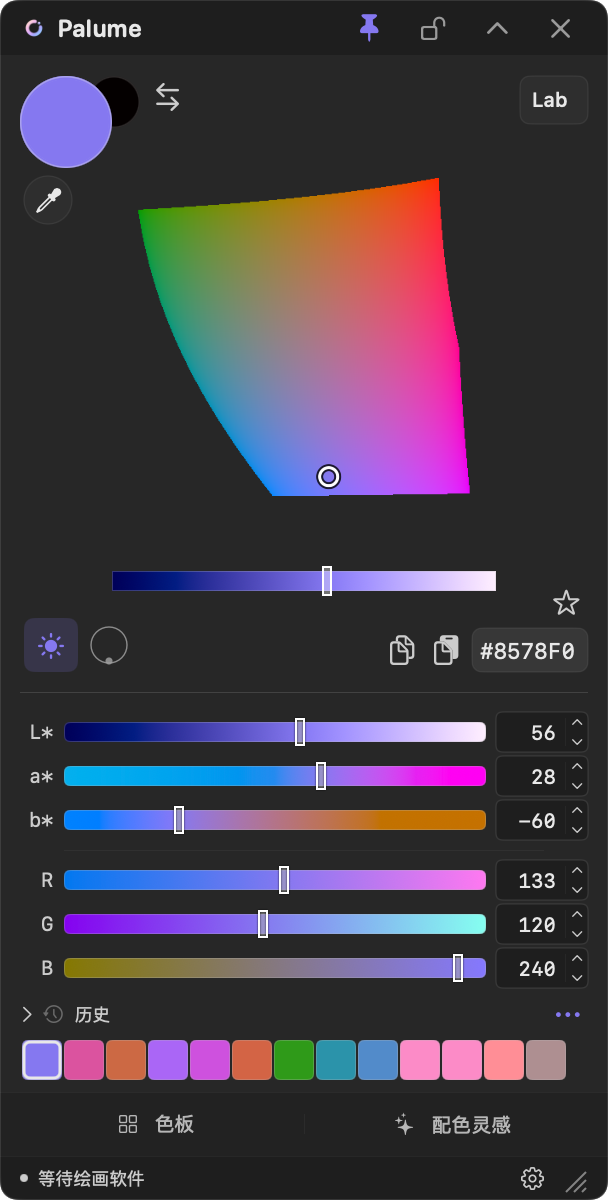
Task: Adjust the G channel slider
Action: coord(275,924)
